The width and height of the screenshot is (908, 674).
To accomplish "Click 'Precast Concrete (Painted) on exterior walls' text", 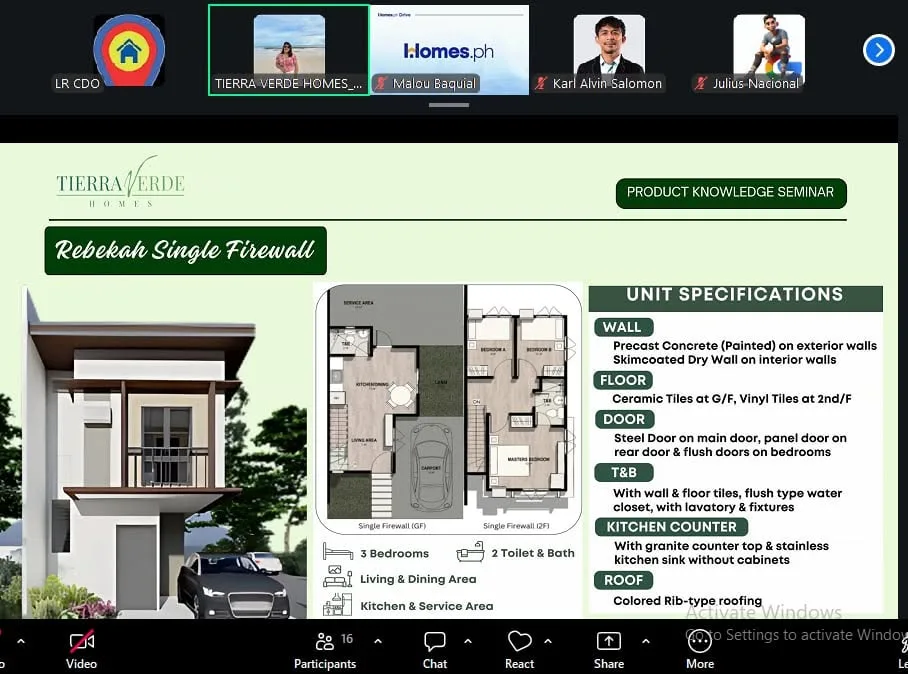I will coord(745,346).
